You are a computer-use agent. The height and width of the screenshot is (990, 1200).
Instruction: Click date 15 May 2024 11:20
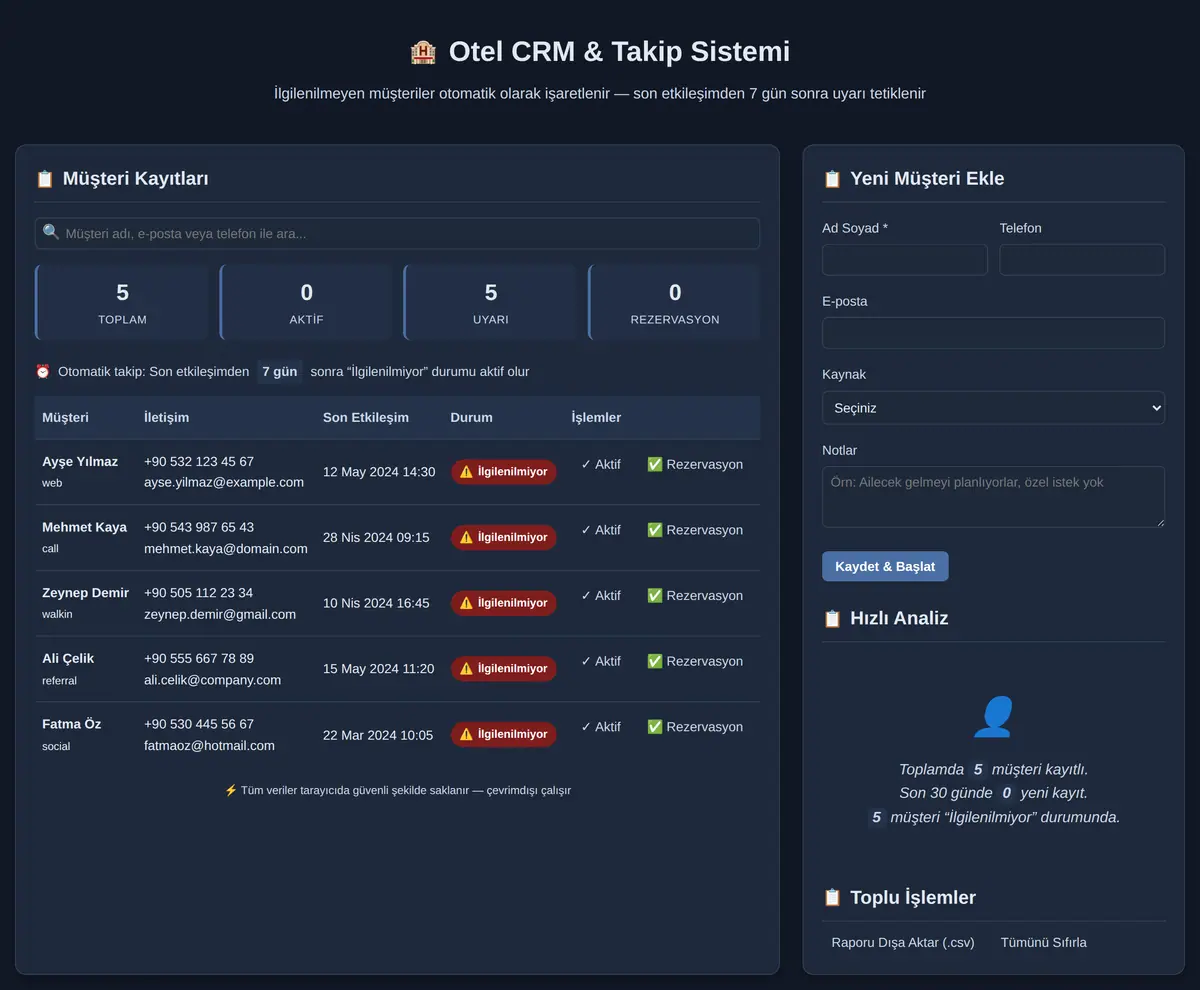[379, 669]
